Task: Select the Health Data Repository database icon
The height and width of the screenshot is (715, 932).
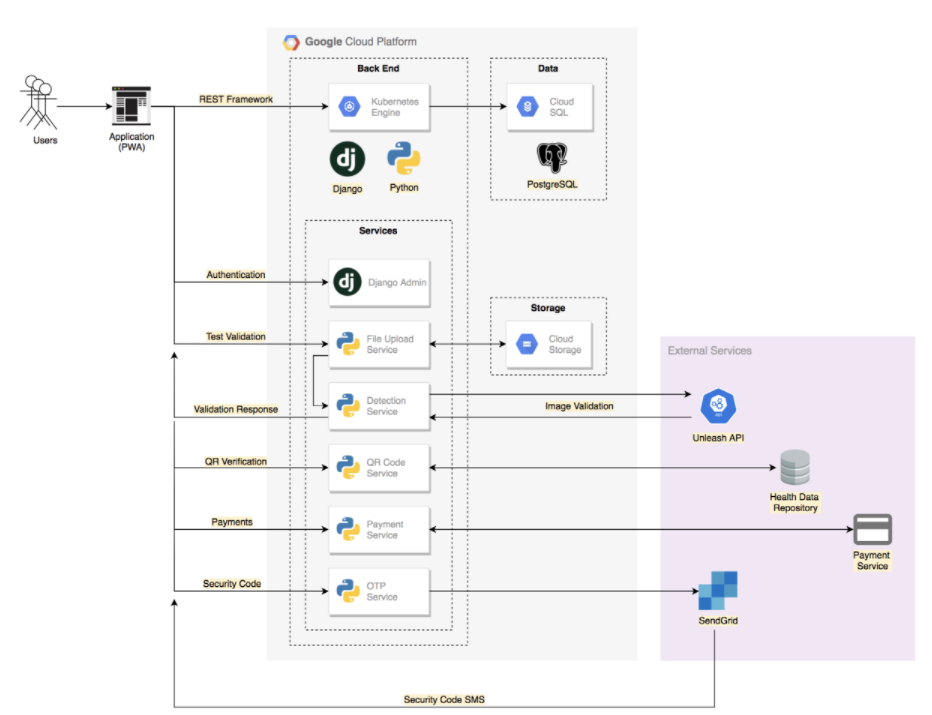Action: pos(794,469)
